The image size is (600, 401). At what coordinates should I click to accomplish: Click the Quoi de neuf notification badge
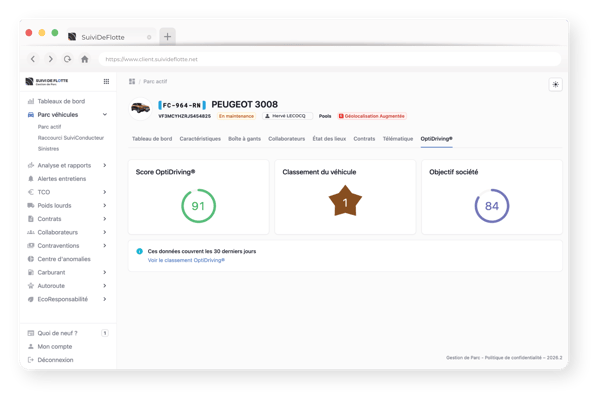point(105,333)
